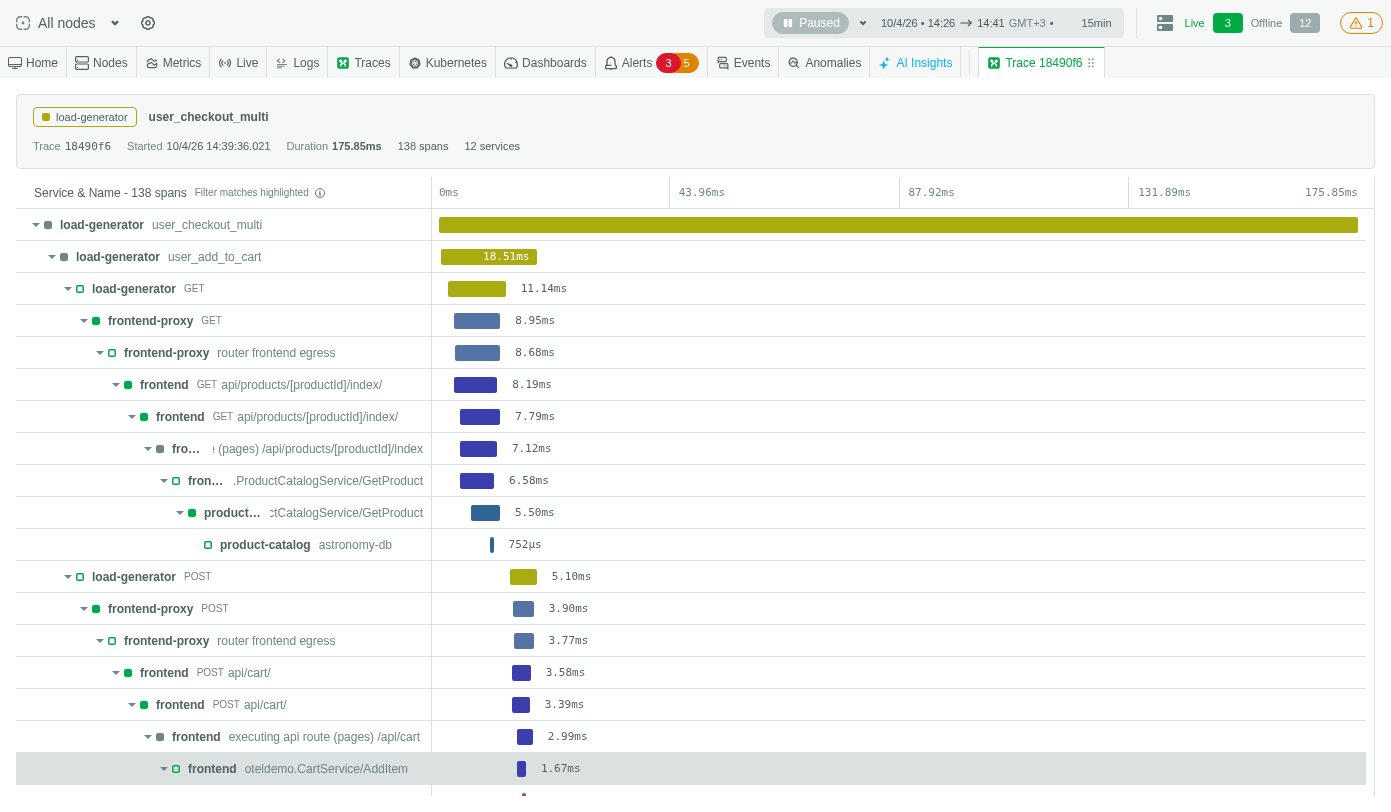Select the product-catalog astronomy-db span row
Image resolution: width=1391 pixels, height=812 pixels.
[x=691, y=545]
